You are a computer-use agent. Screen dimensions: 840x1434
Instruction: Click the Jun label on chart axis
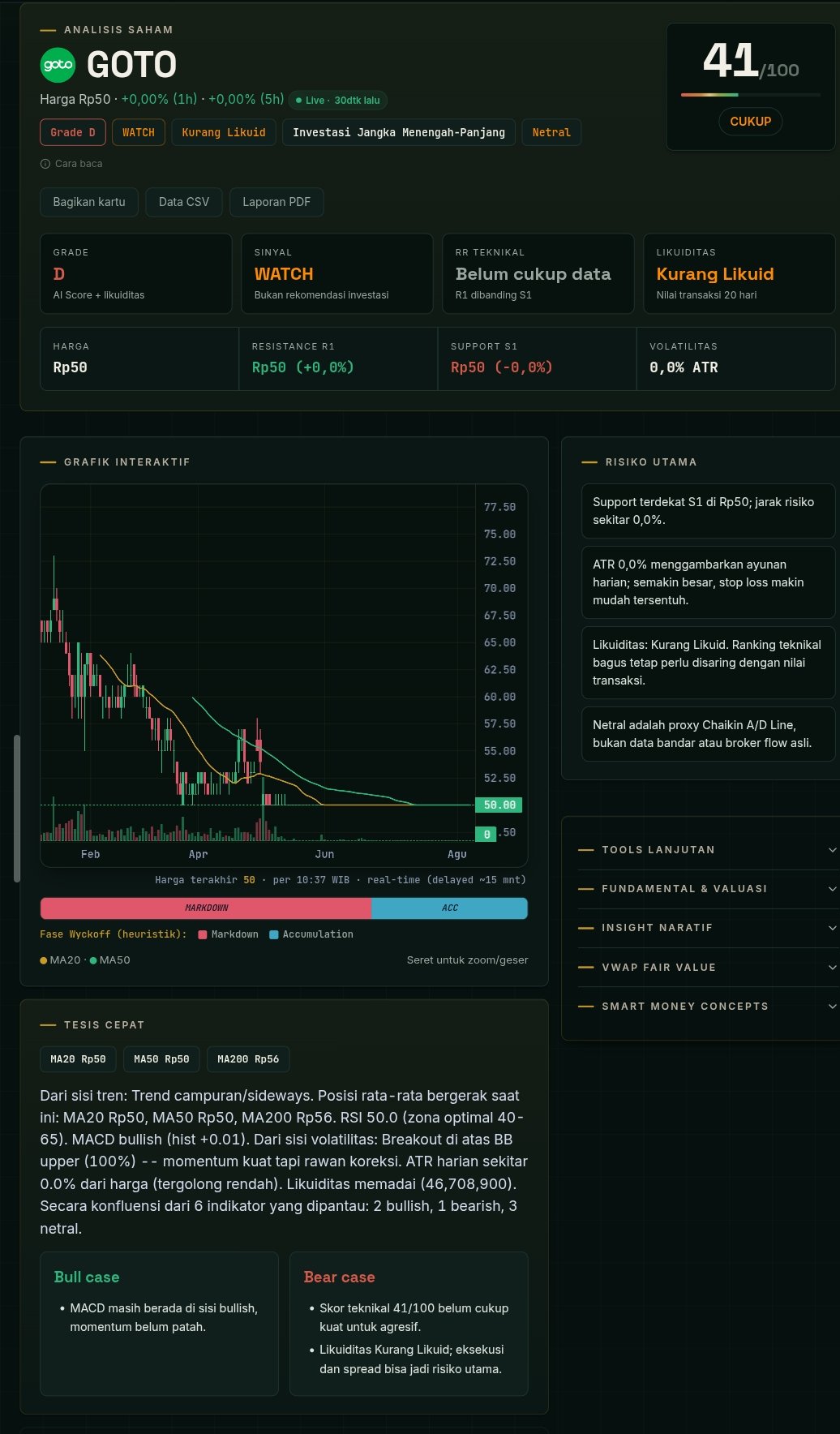point(324,855)
